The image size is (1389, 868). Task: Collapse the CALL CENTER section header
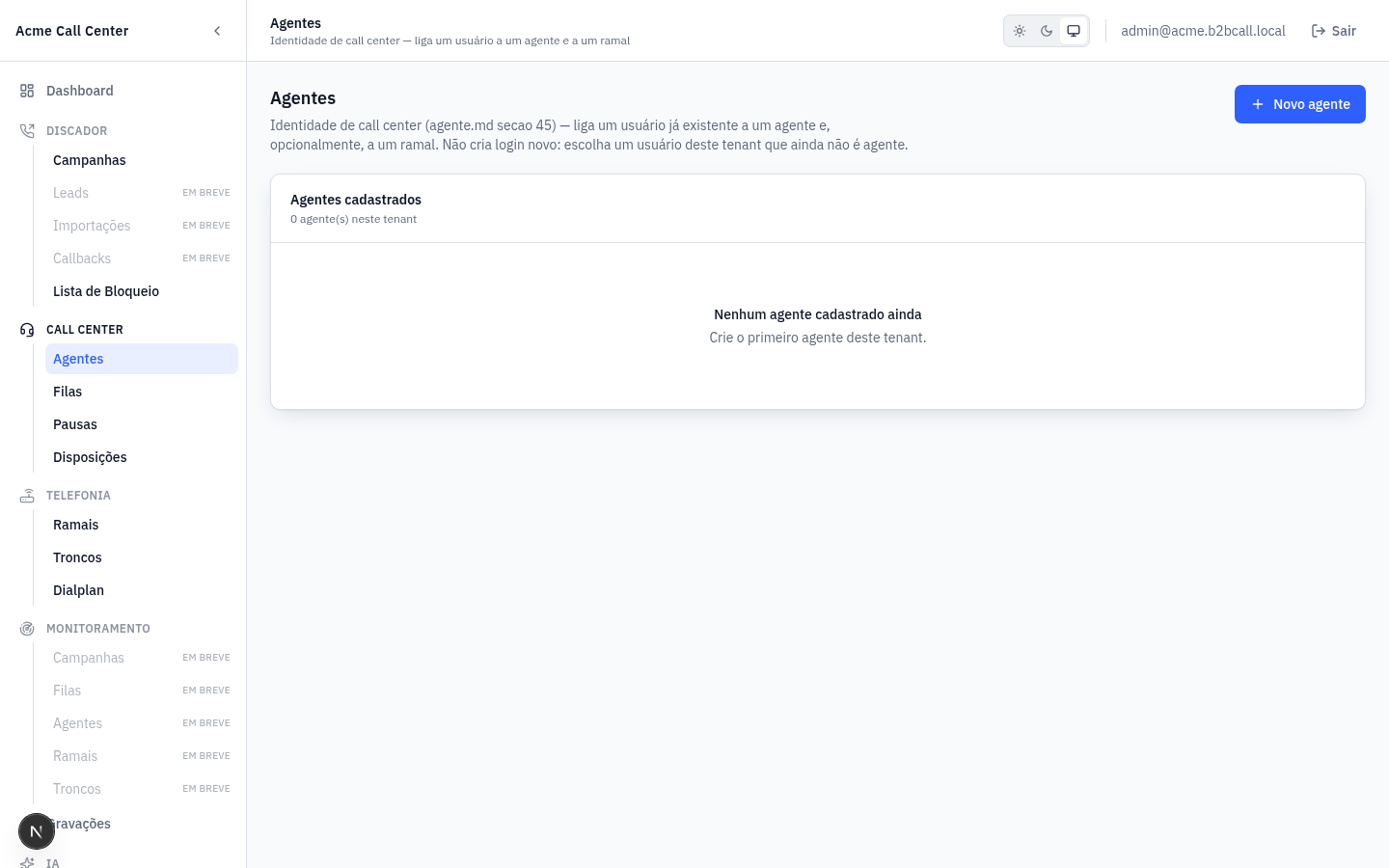(x=85, y=330)
